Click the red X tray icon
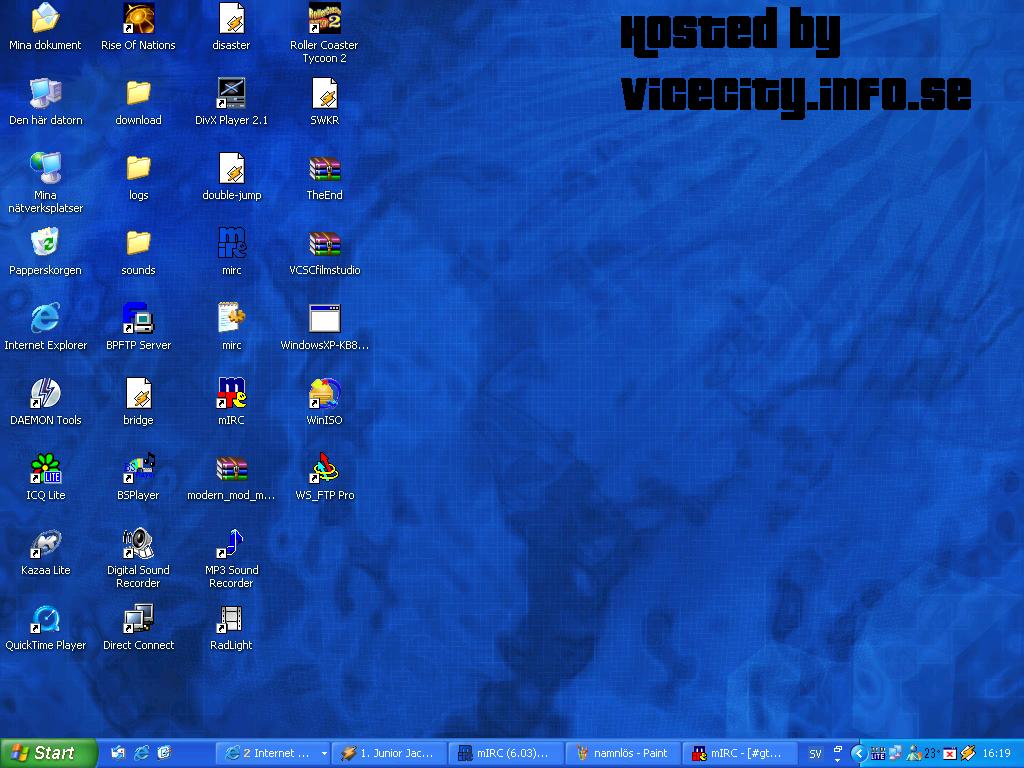The width and height of the screenshot is (1024, 768). point(950,754)
